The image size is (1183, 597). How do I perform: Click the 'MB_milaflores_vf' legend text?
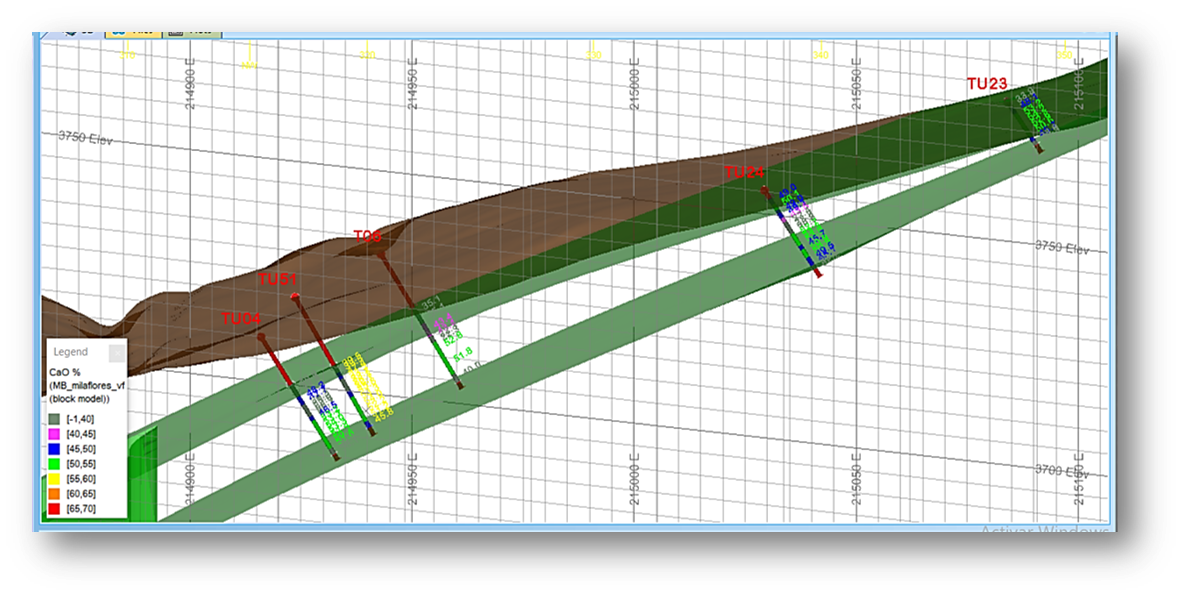click(88, 385)
